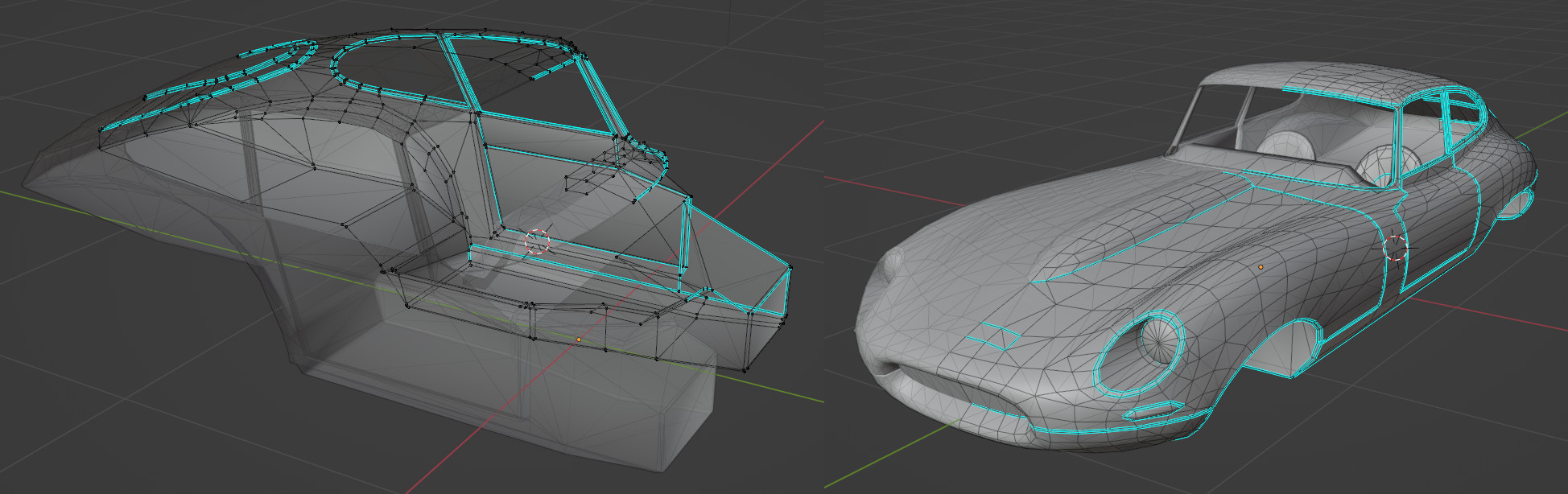This screenshot has width=1568, height=494.
Task: Click the front wheel arch opening on the car
Action: point(1287,350)
